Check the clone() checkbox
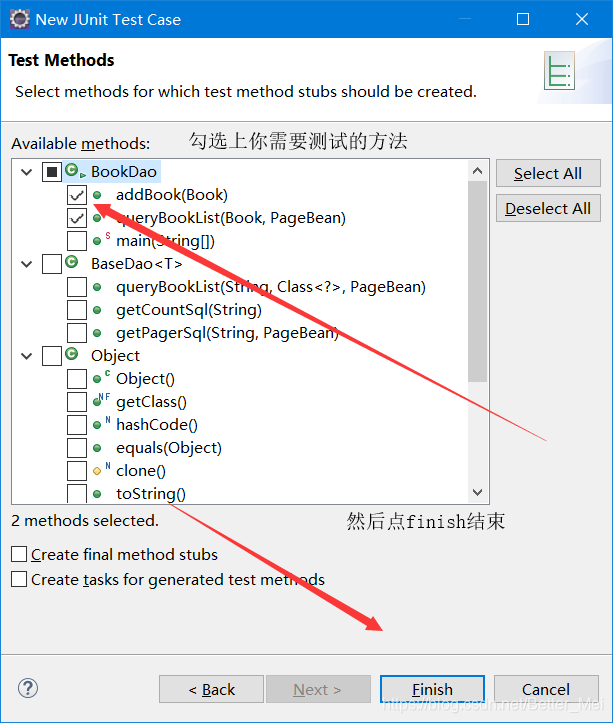The image size is (613, 723). tap(77, 471)
